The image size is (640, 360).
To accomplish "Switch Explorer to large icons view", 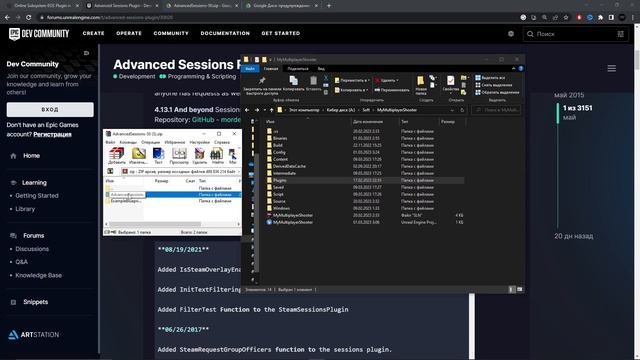I will click(x=520, y=289).
